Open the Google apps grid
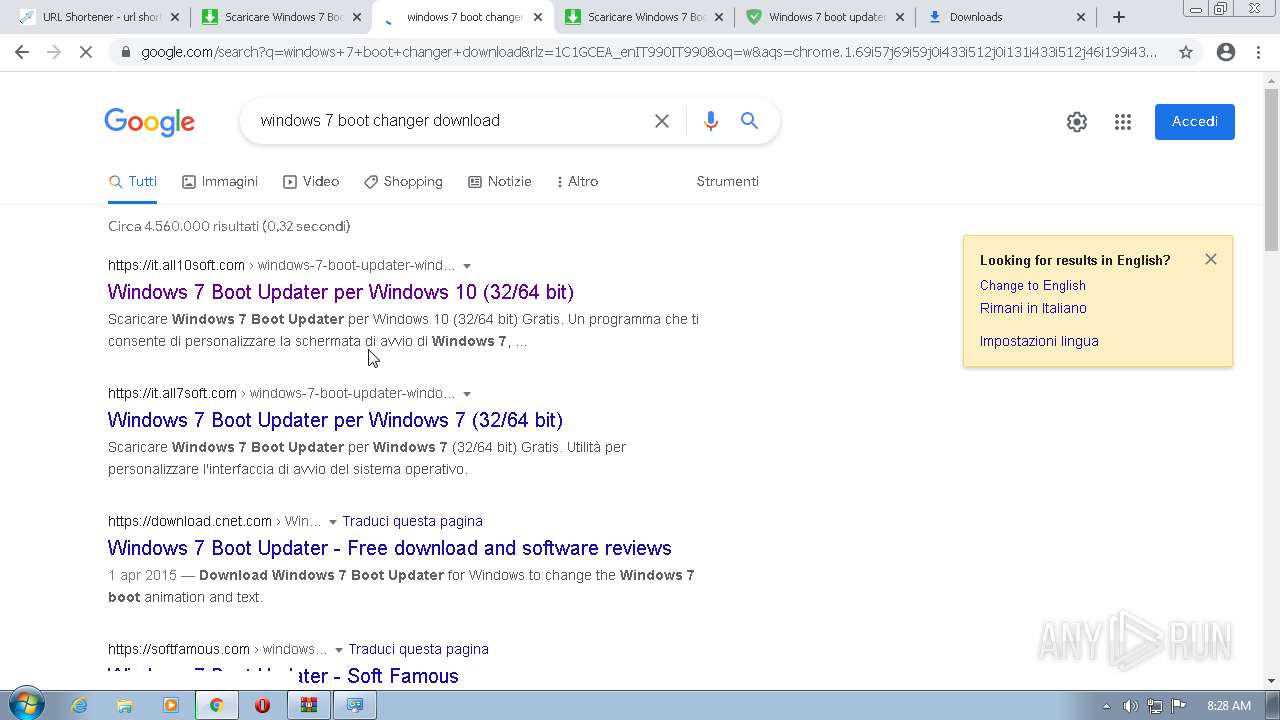 [x=1123, y=122]
